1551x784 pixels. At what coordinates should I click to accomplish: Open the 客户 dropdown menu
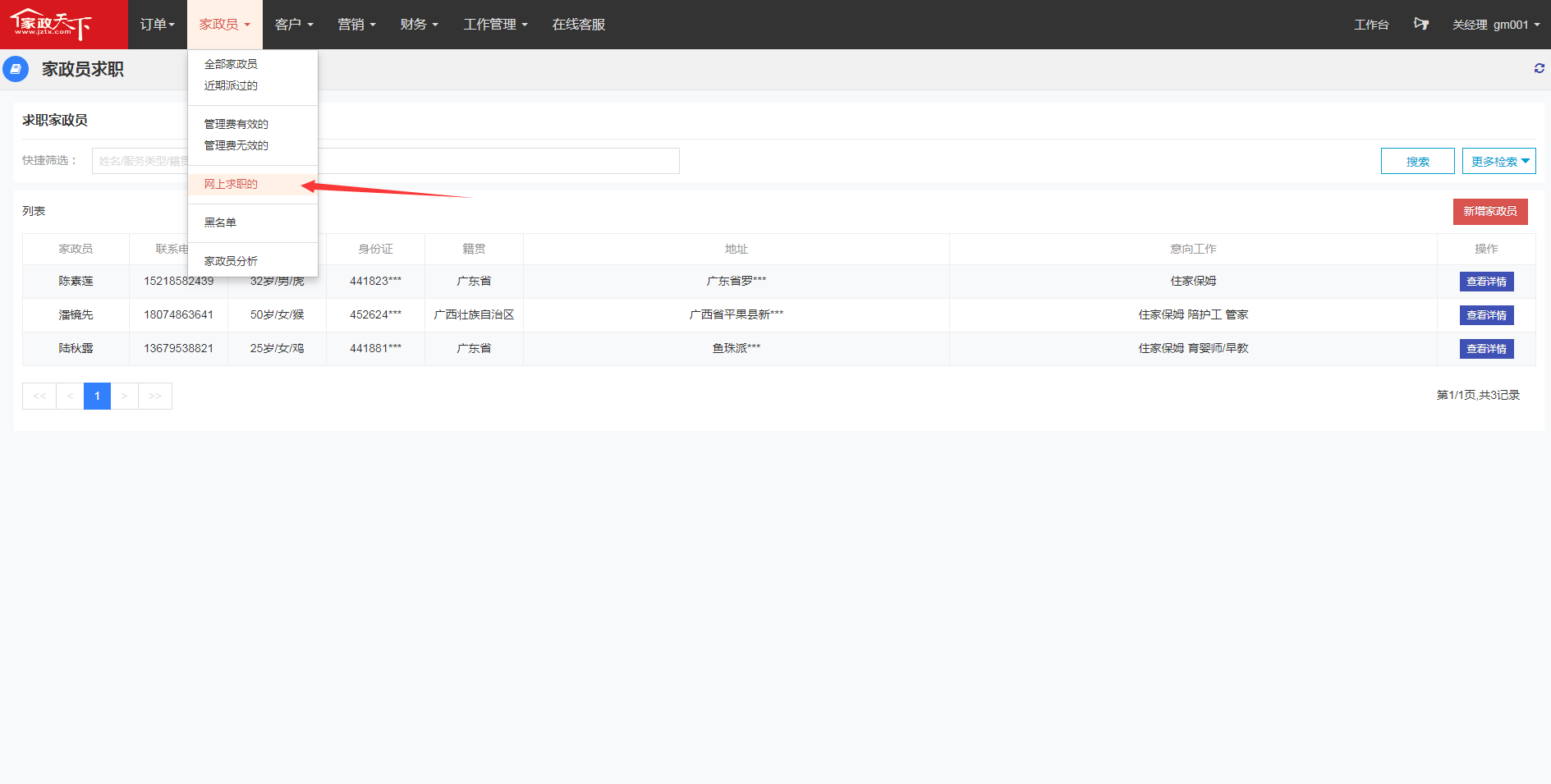point(294,25)
